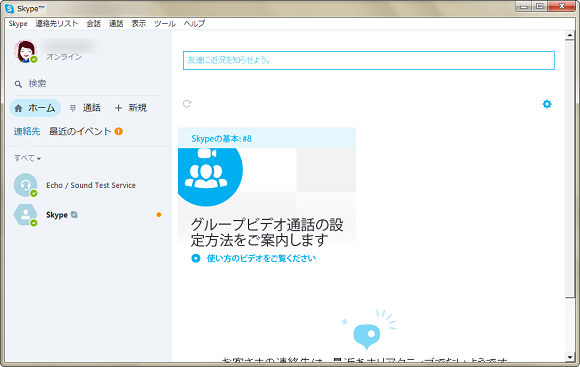The image size is (580, 367).
Task: Click the 新規 new button
Action: coord(131,108)
